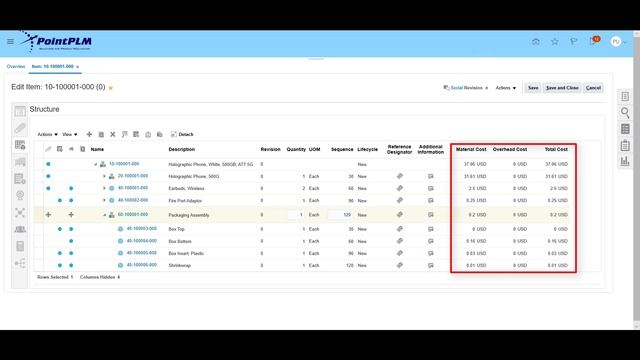Open reference designator for Earbuds, Wireless row
The image size is (640, 360).
click(400, 188)
